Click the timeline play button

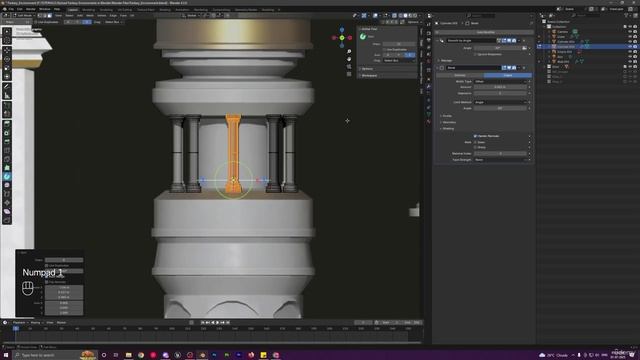218,322
